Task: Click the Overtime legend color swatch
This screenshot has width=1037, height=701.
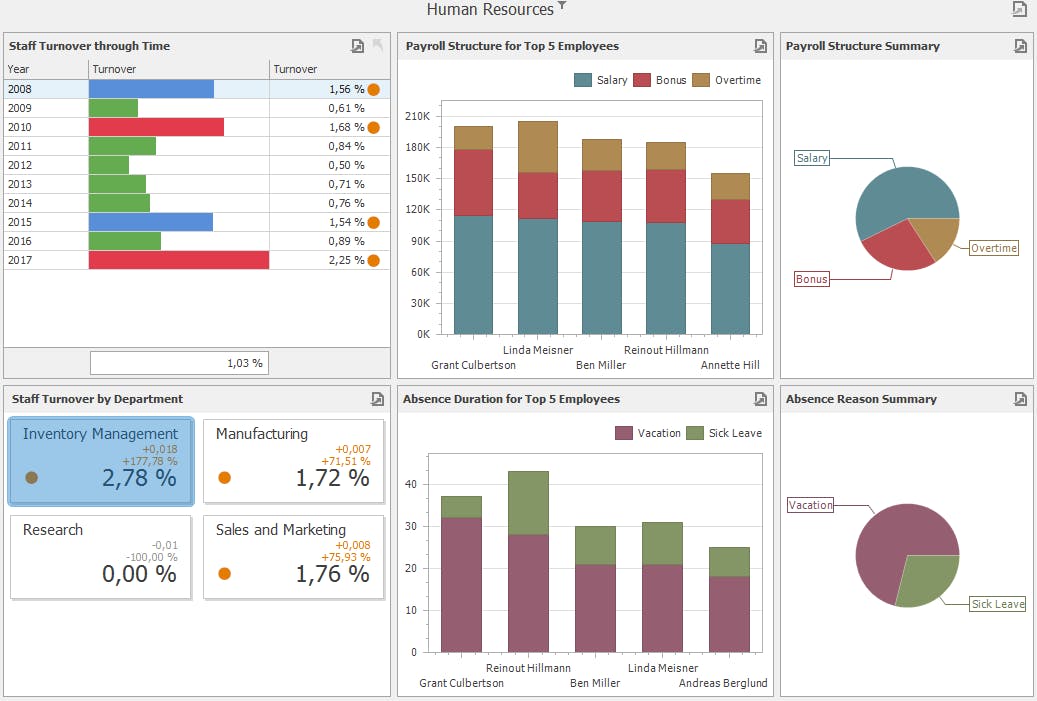Action: (x=701, y=80)
